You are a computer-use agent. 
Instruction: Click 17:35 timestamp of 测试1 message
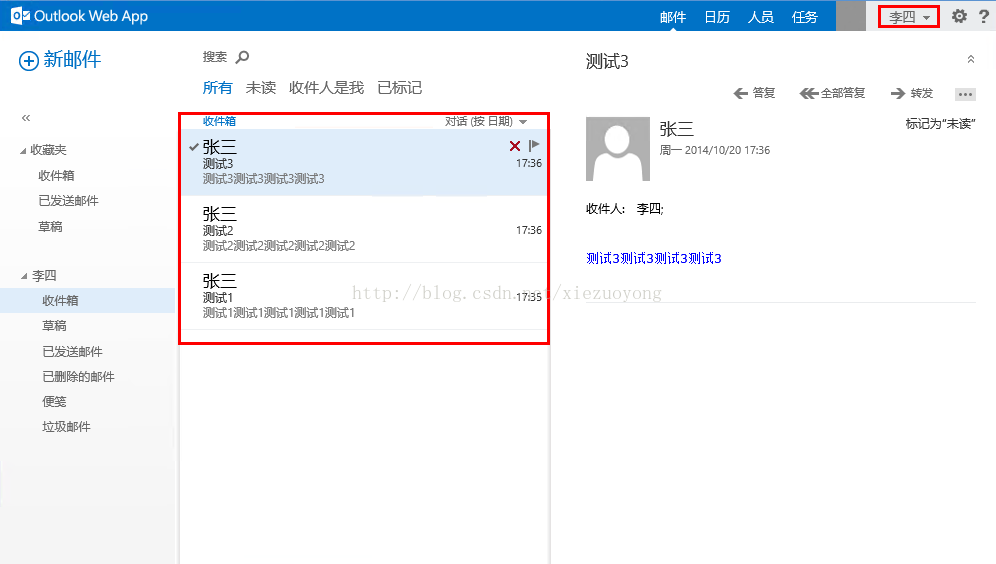click(x=528, y=297)
